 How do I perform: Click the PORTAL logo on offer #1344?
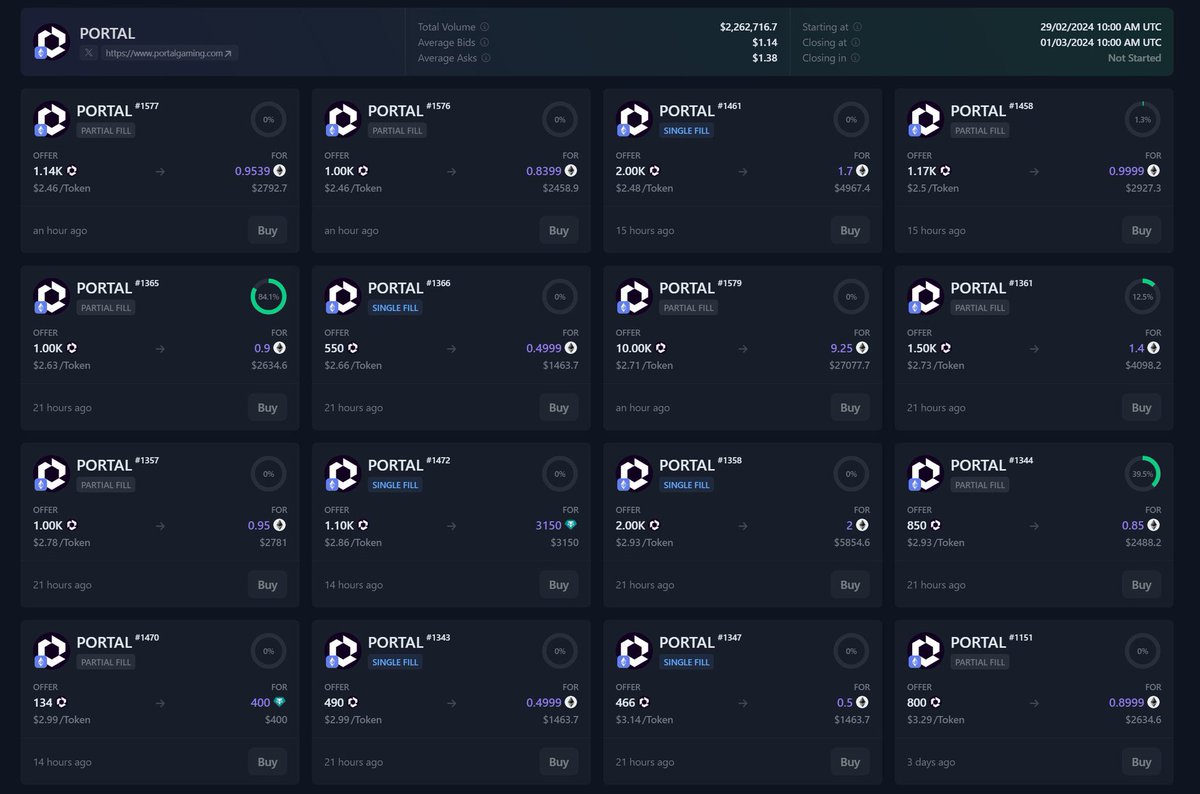(925, 472)
